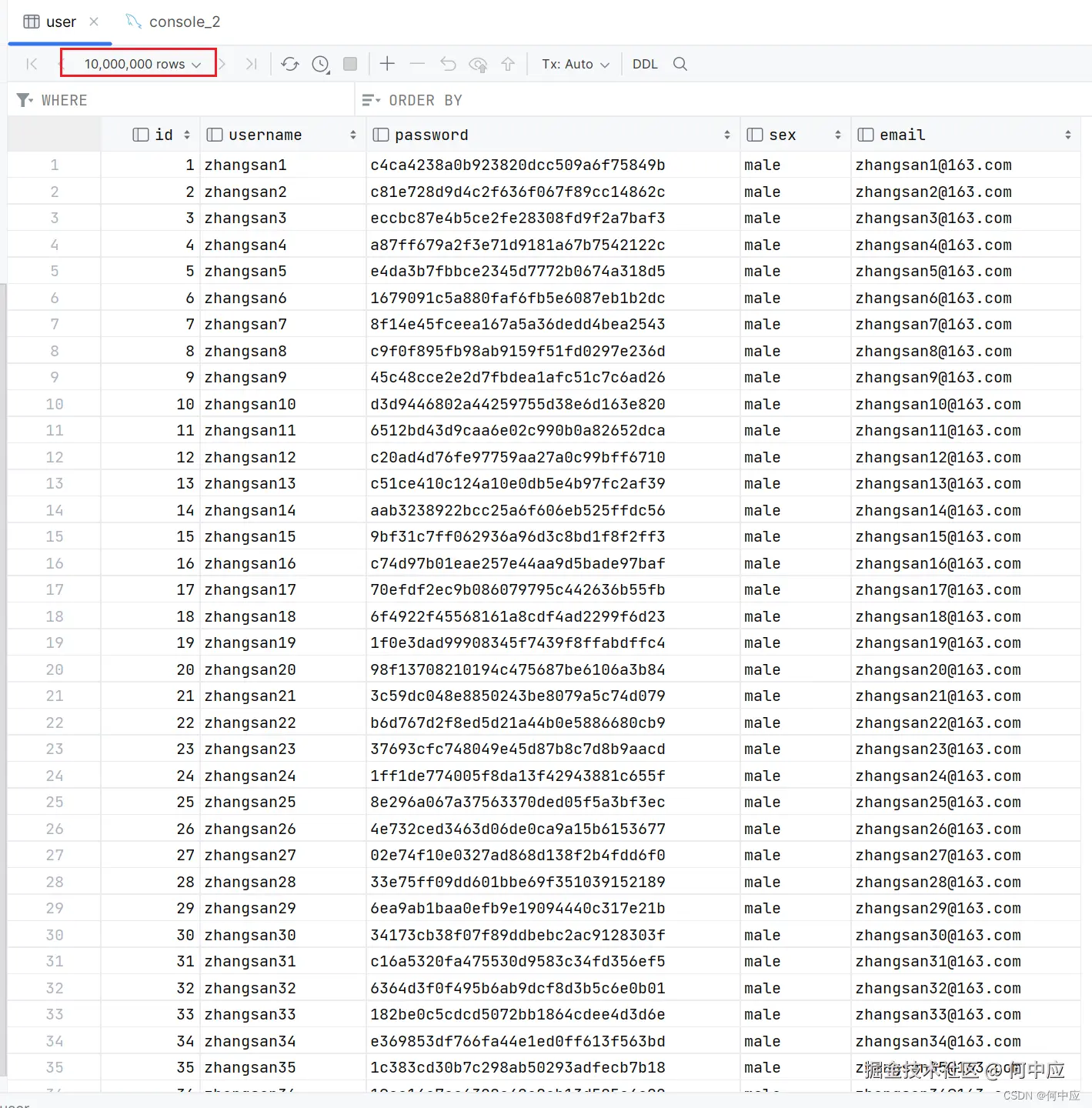Click the zhangsan12 username cell
This screenshot has width=1092, height=1108.
283,457
